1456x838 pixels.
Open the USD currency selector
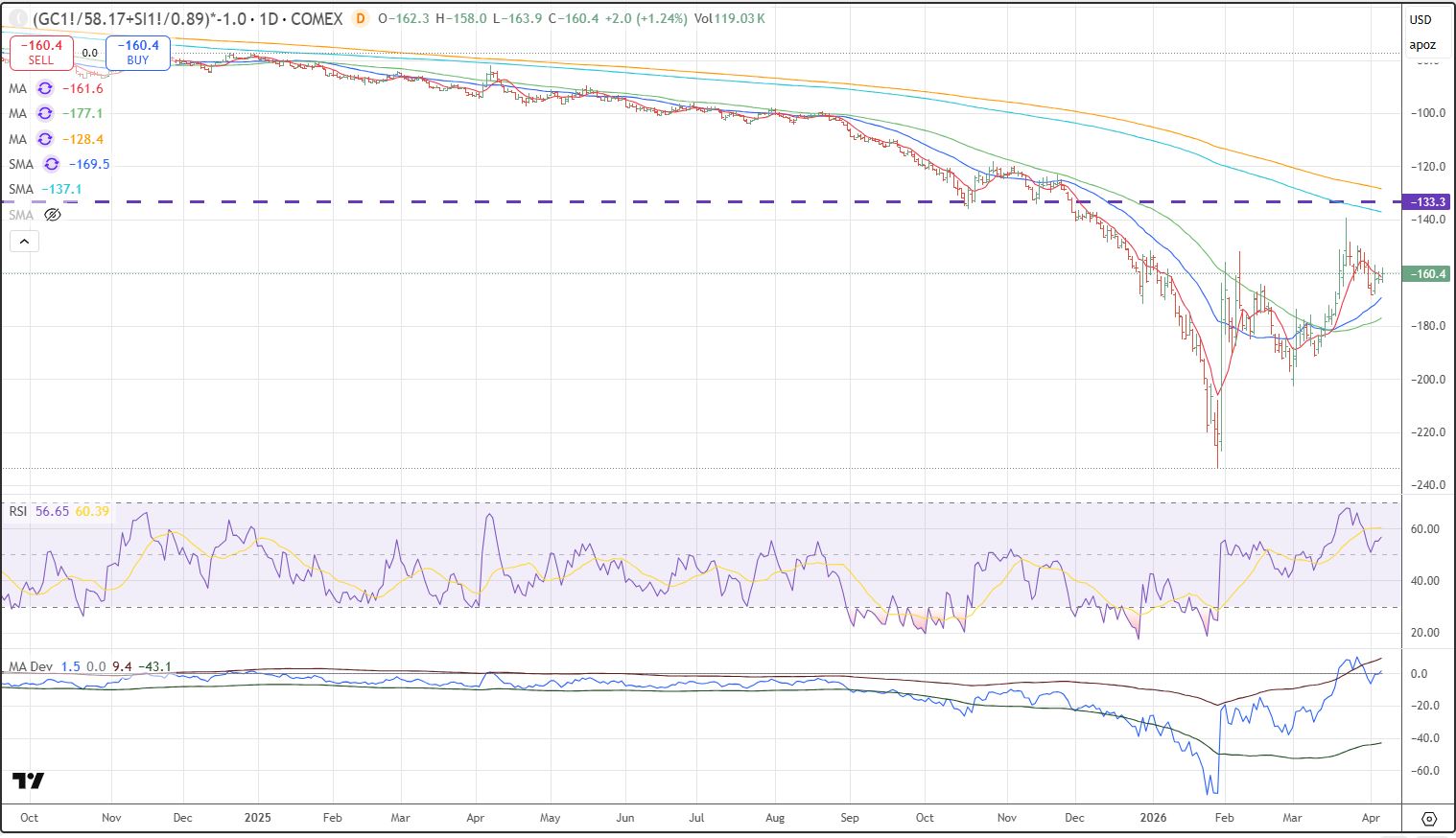pyautogui.click(x=1421, y=19)
